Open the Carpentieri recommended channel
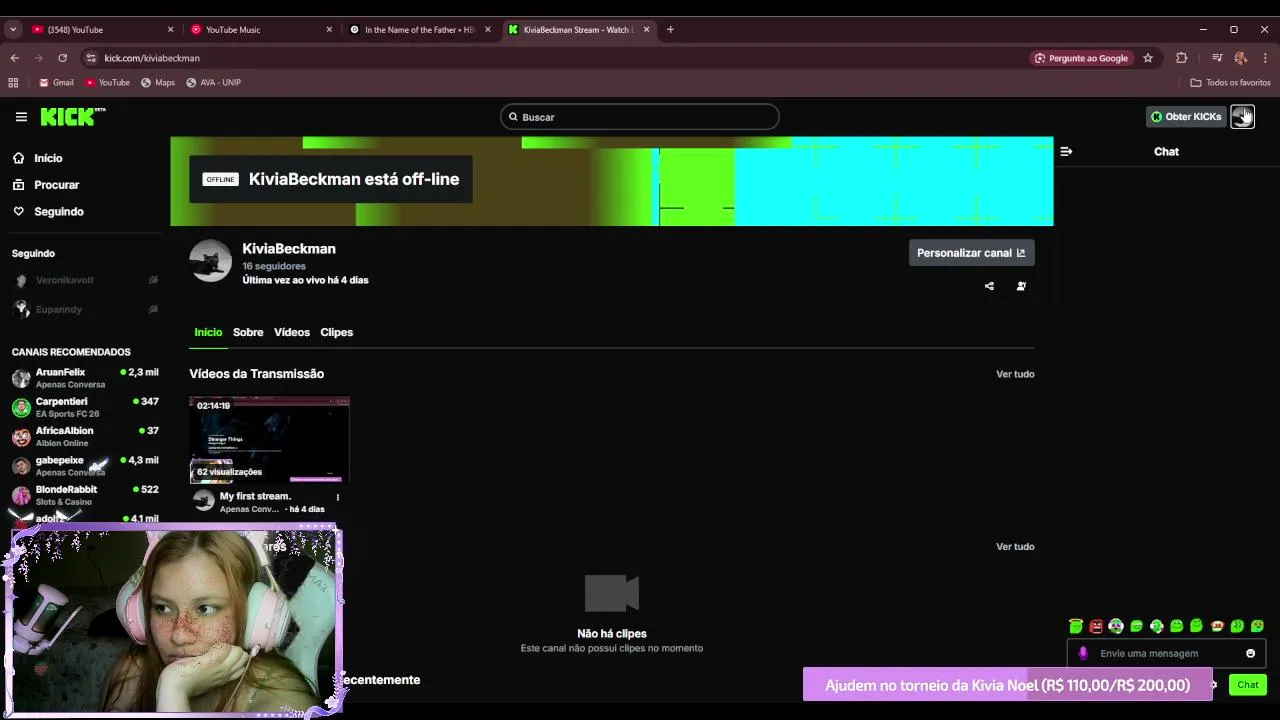1280x720 pixels. point(84,407)
